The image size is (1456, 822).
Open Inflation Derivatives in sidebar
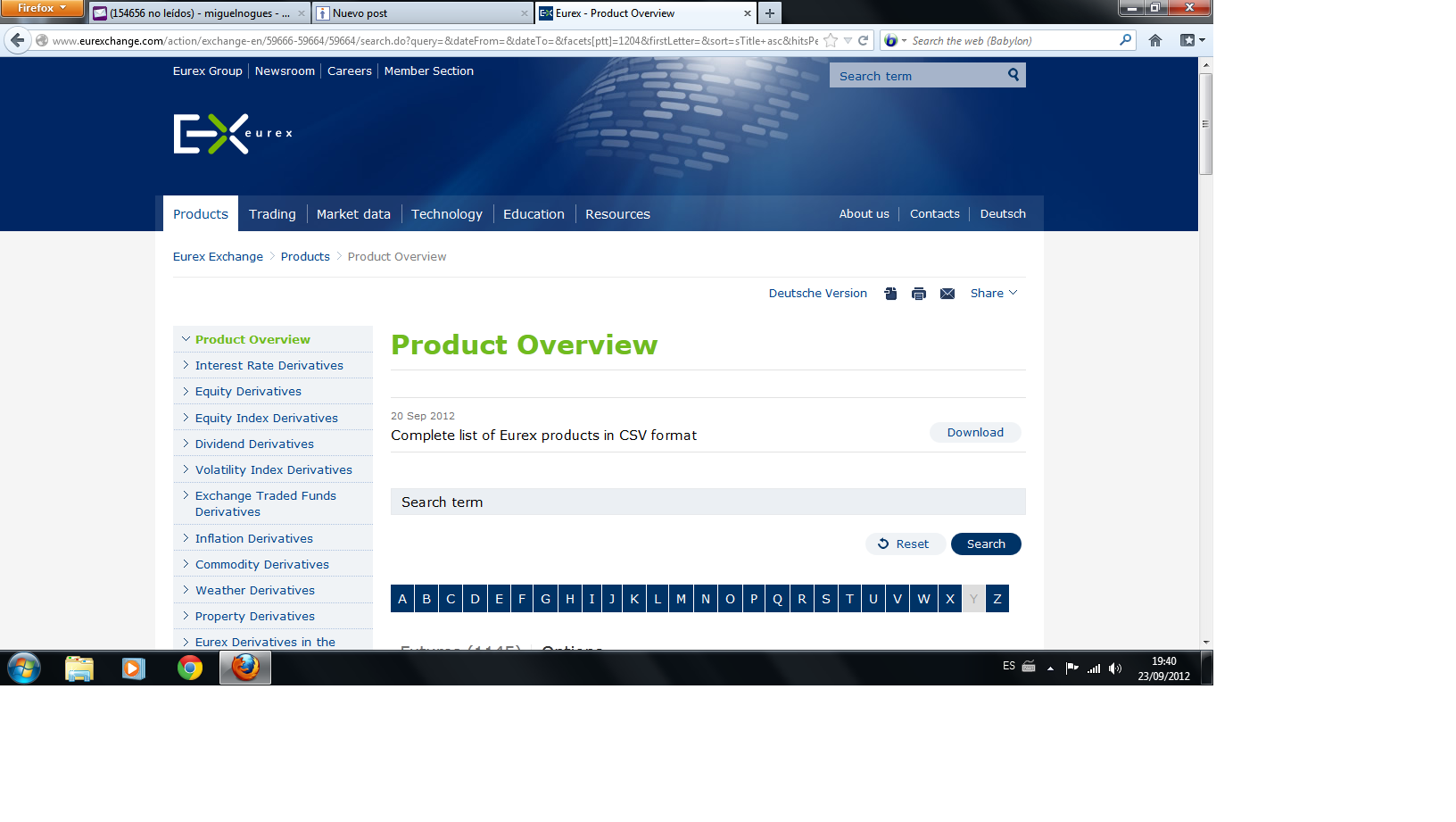254,538
